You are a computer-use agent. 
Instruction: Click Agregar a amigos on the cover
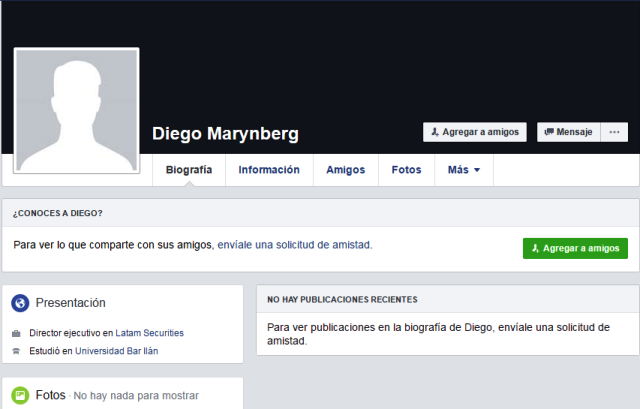475,132
